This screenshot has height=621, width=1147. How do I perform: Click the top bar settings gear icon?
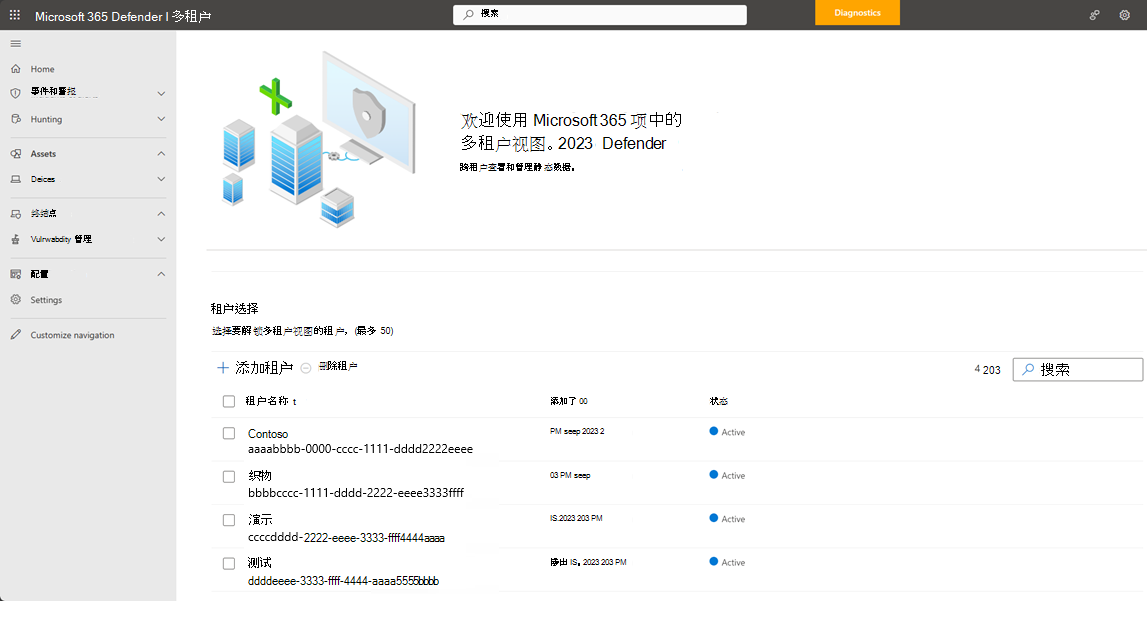pyautogui.click(x=1124, y=15)
